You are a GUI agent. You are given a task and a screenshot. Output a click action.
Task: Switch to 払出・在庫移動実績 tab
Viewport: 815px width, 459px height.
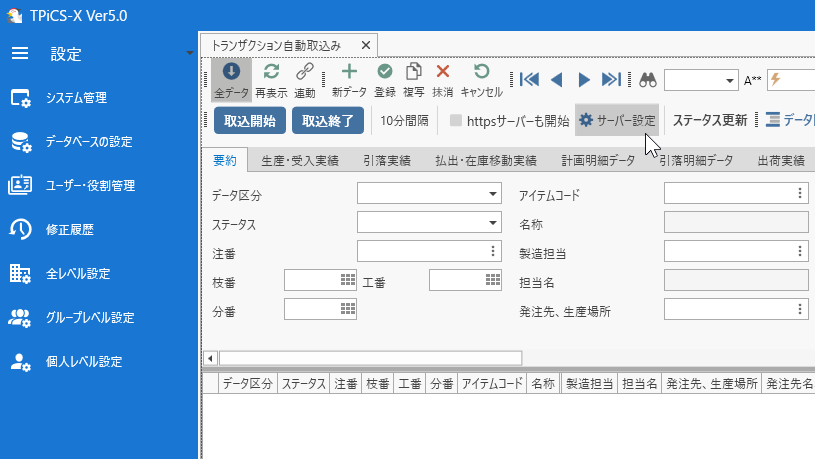(x=485, y=161)
